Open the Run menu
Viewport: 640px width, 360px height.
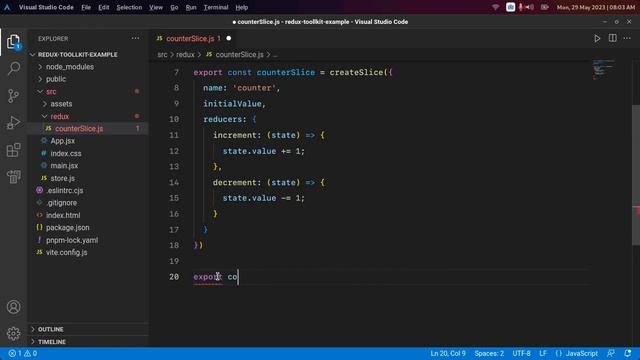click(x=191, y=7)
